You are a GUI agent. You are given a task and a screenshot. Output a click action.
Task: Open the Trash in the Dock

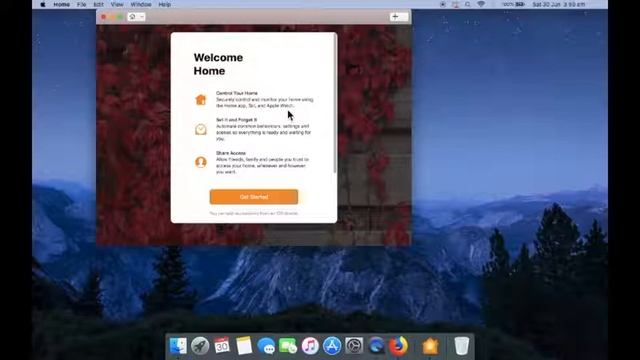tap(462, 346)
